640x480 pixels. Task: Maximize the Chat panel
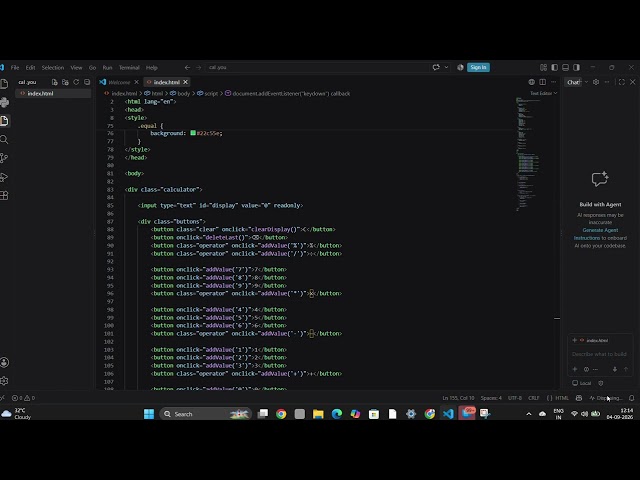pos(622,82)
